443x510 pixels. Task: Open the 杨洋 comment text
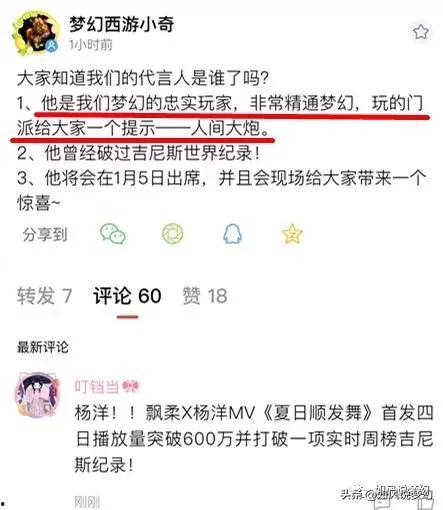(254, 438)
